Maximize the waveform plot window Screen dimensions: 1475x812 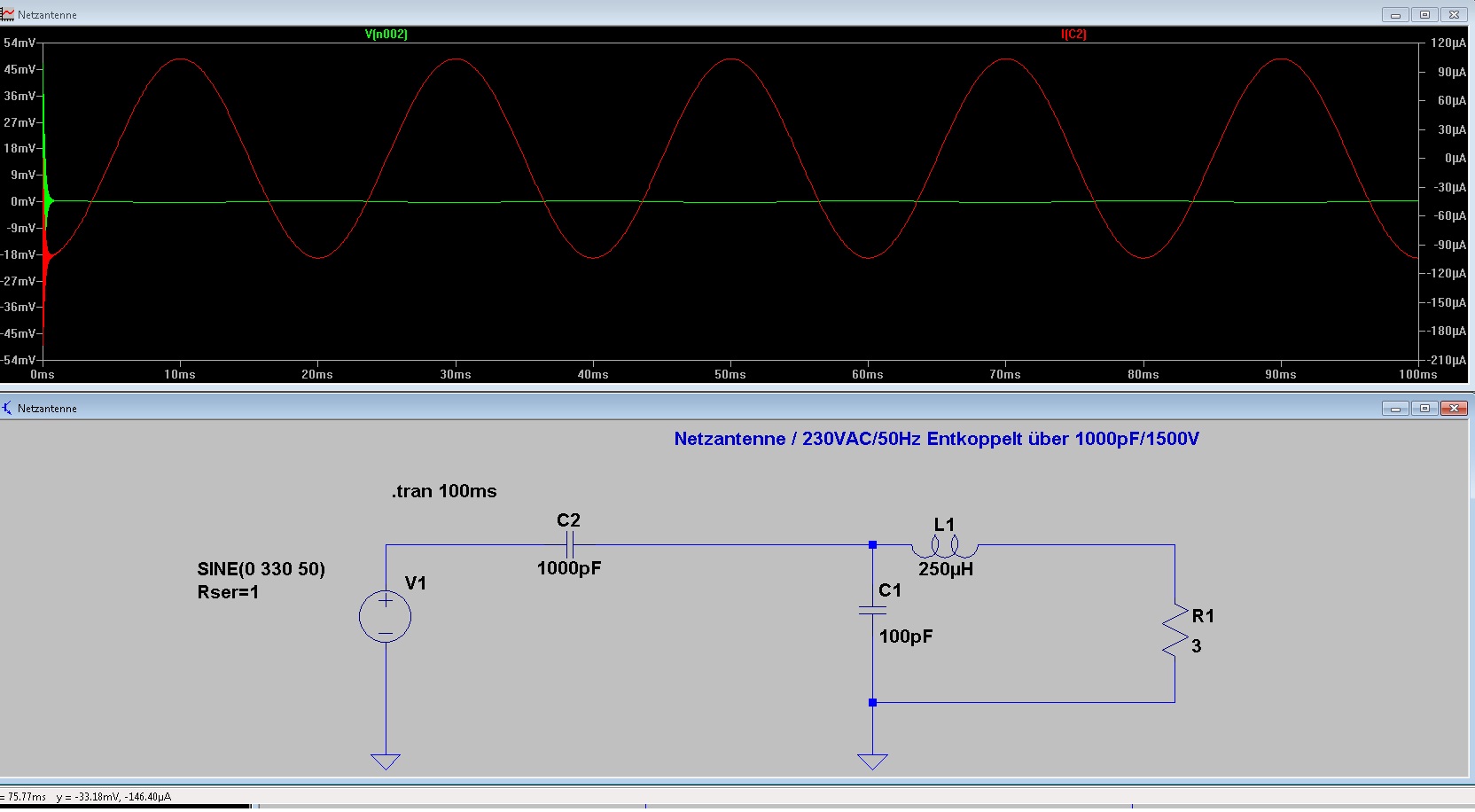coord(1424,14)
